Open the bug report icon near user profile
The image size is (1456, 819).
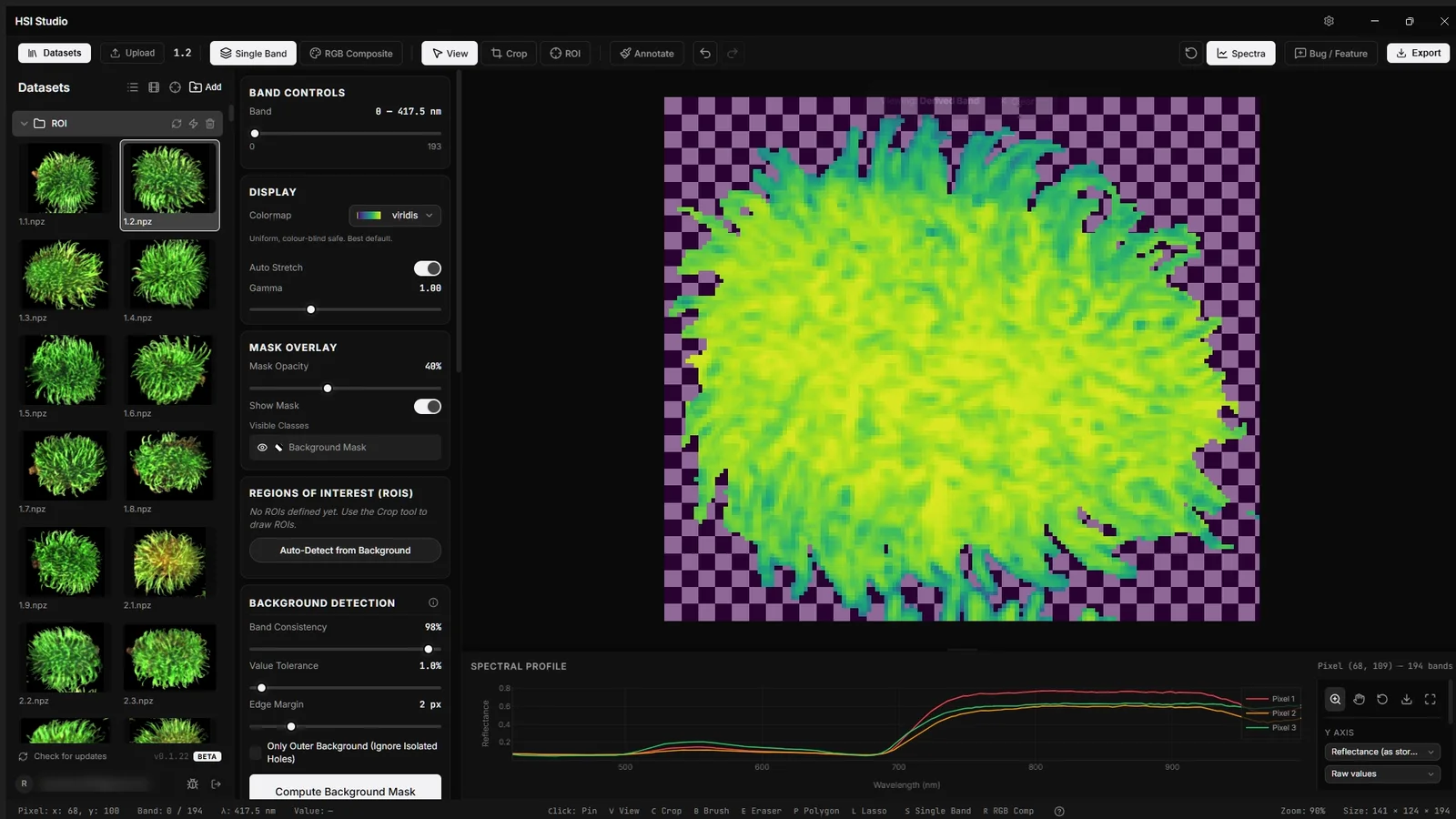coord(192,784)
